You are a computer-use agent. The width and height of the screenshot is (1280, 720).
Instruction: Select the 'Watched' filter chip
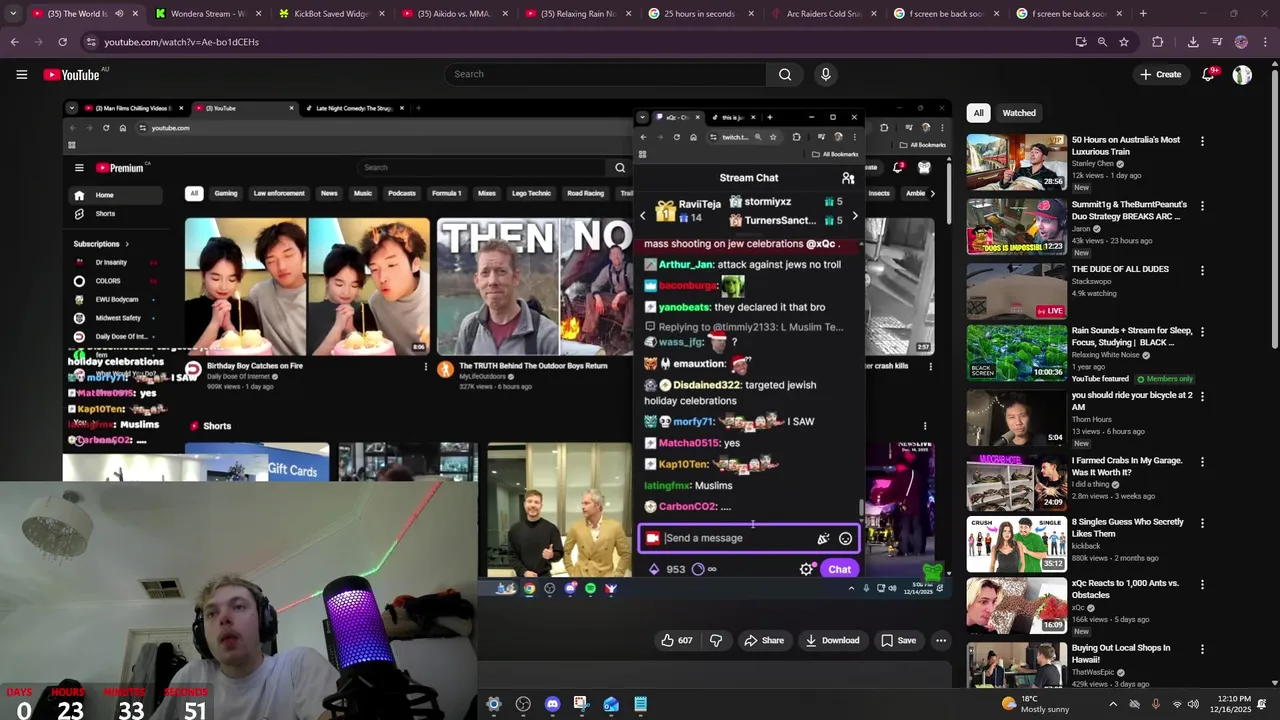pos(1019,113)
